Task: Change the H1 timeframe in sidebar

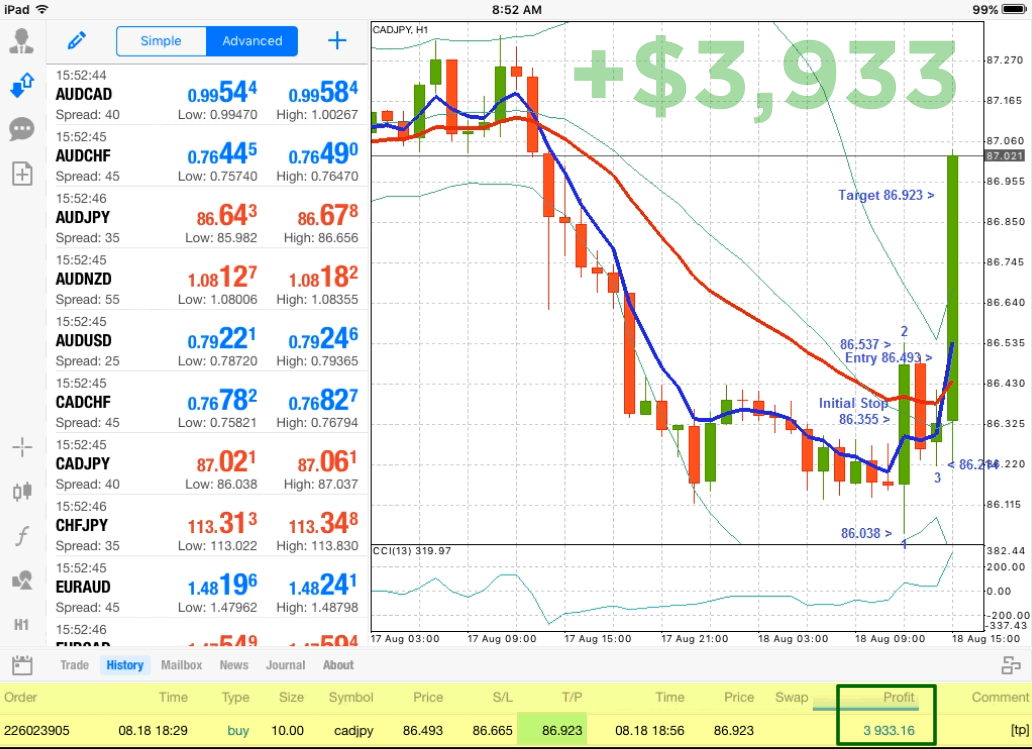Action: [x=22, y=625]
